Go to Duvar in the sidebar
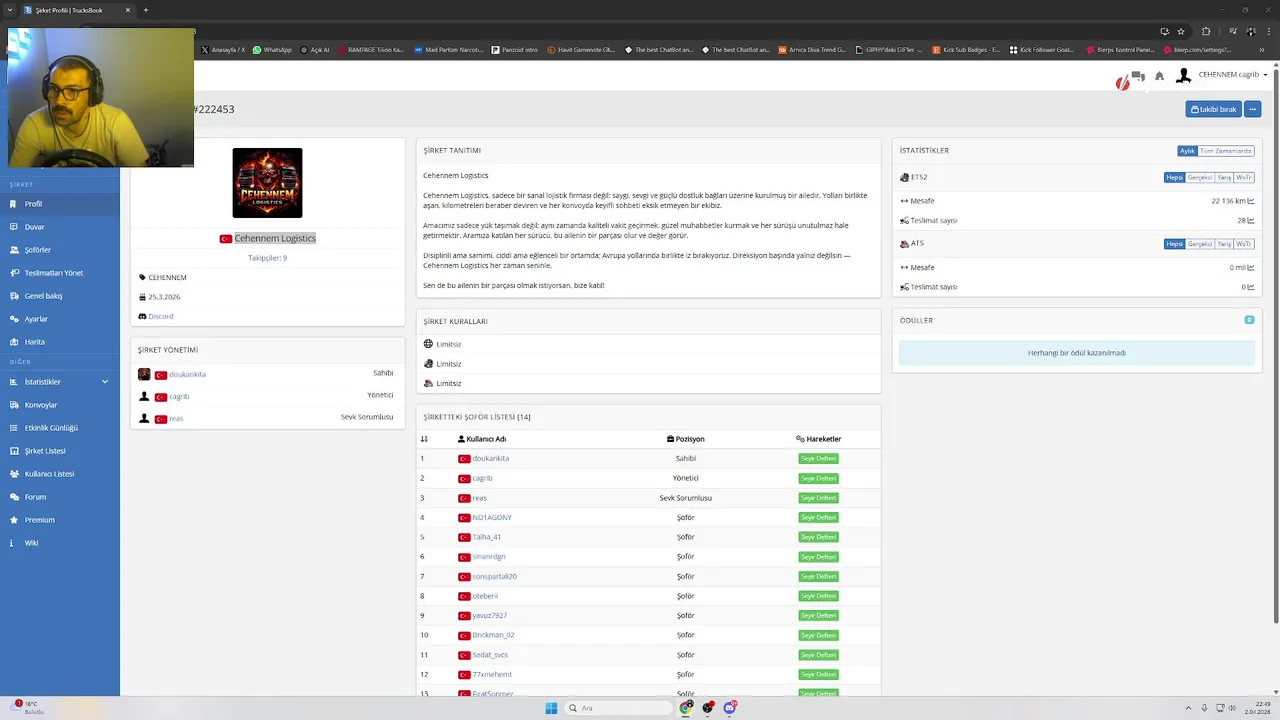 pyautogui.click(x=60, y=227)
